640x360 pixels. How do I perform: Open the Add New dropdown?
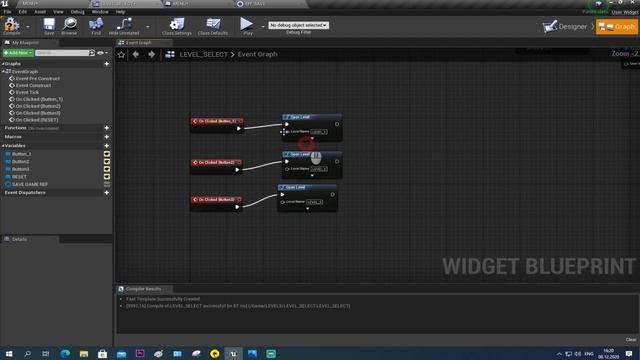tap(18, 53)
